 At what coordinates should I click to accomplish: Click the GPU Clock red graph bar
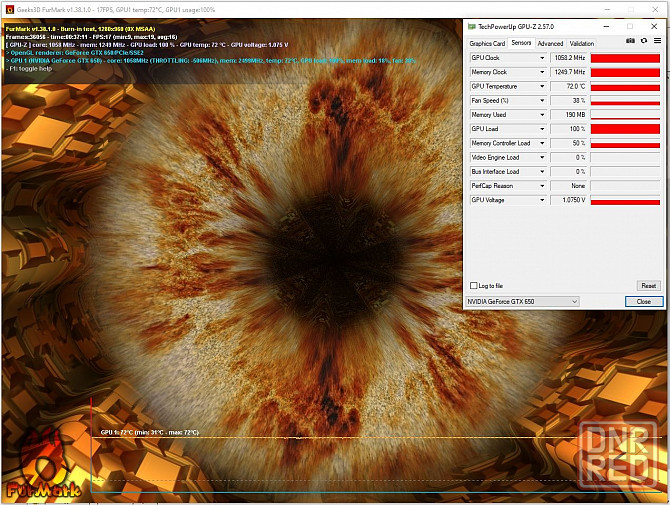[625, 58]
